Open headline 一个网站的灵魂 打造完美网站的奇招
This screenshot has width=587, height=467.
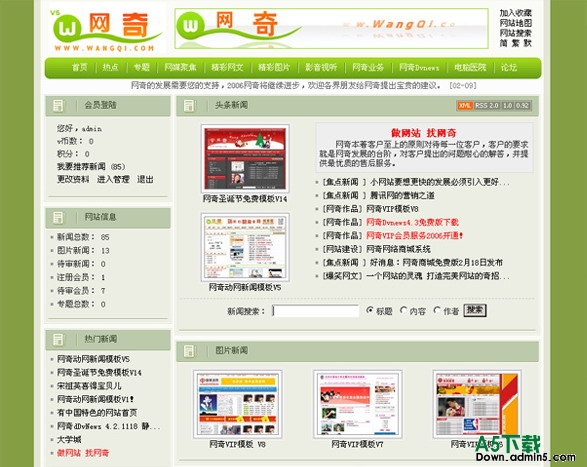438,276
